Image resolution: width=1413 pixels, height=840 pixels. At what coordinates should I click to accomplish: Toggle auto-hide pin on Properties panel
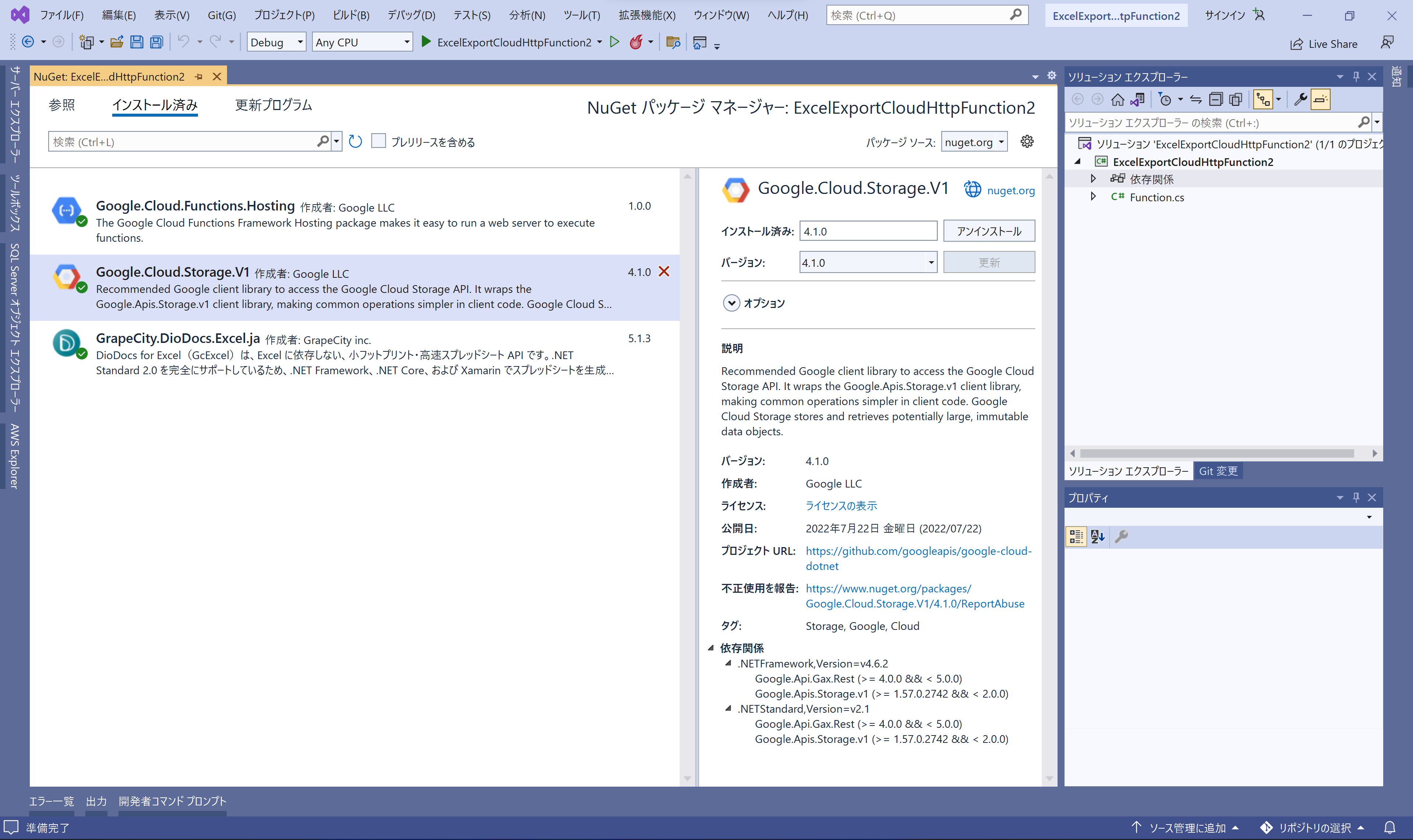click(1356, 497)
